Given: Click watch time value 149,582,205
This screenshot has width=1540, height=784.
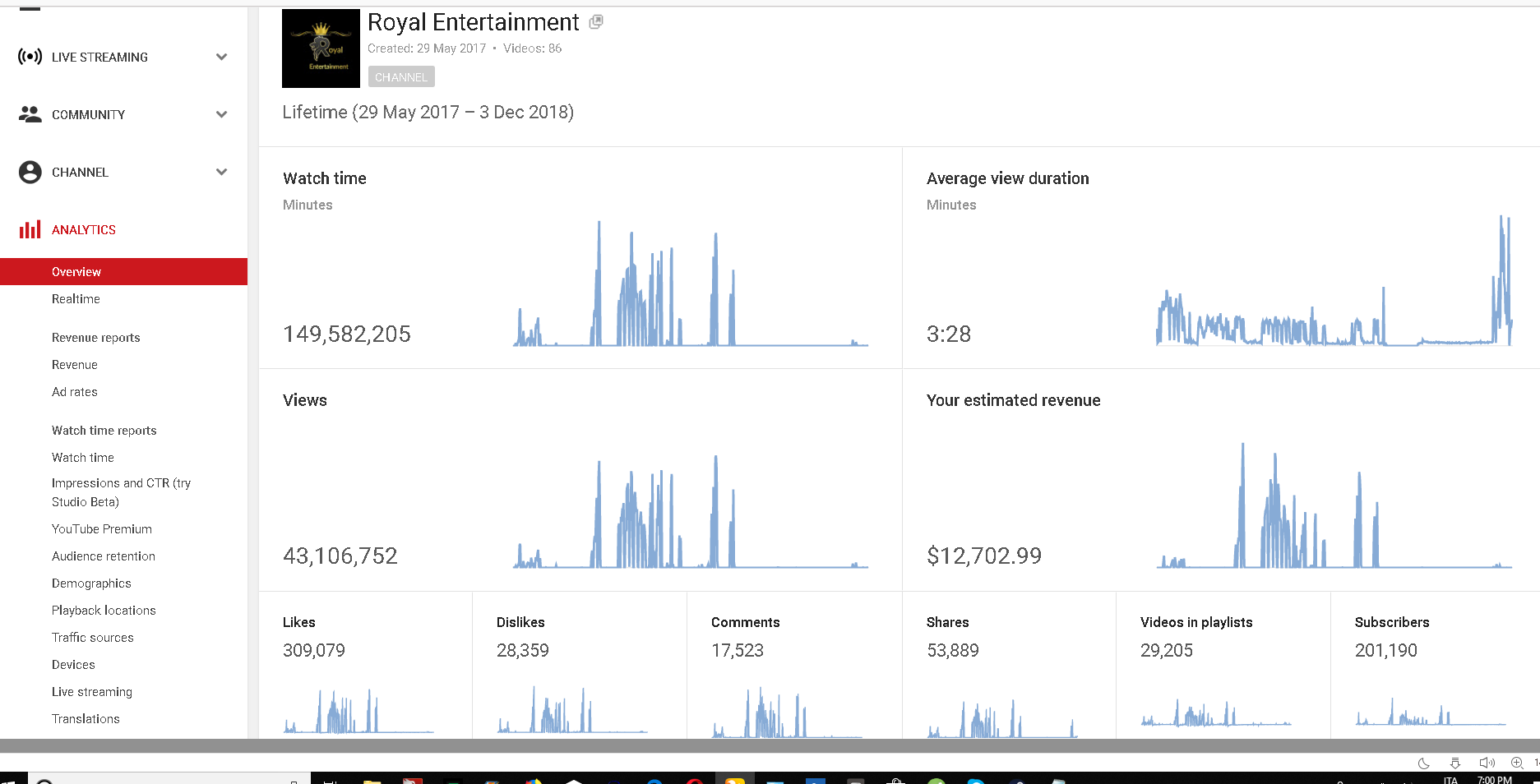Looking at the screenshot, I should click(x=347, y=334).
